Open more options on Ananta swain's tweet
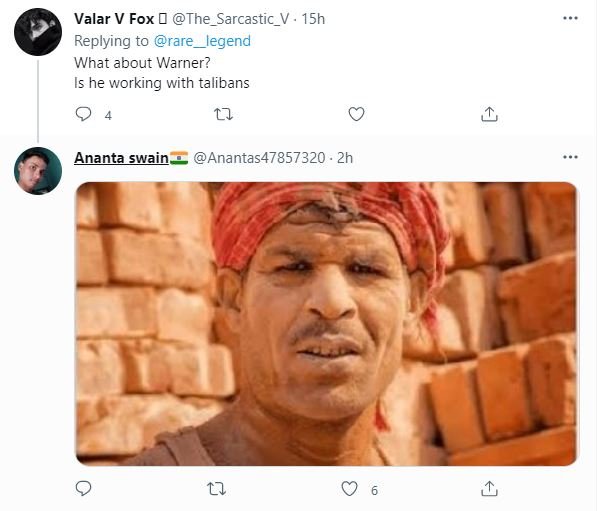Viewport: 600px width, 511px height. [x=570, y=158]
